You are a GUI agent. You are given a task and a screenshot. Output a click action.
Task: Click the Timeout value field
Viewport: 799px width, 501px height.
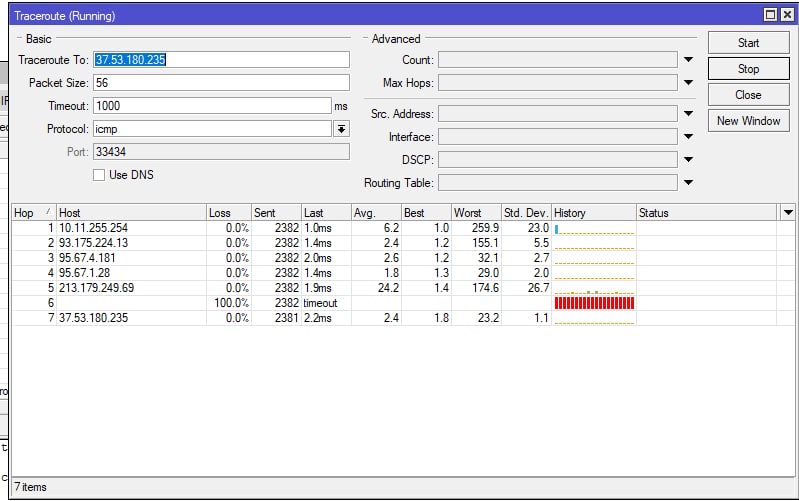tap(212, 106)
